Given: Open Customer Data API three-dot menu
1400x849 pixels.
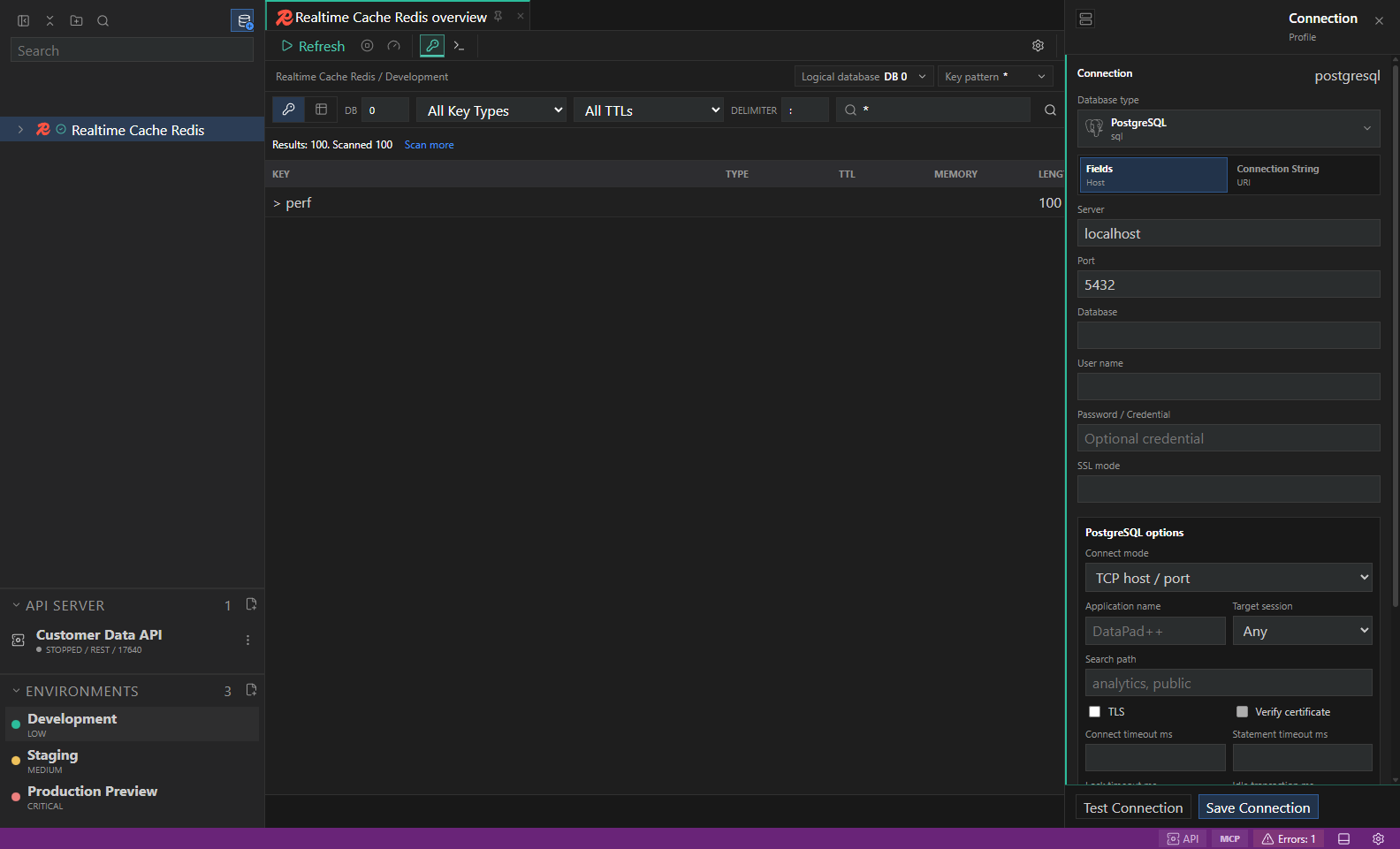Looking at the screenshot, I should pos(247,640).
